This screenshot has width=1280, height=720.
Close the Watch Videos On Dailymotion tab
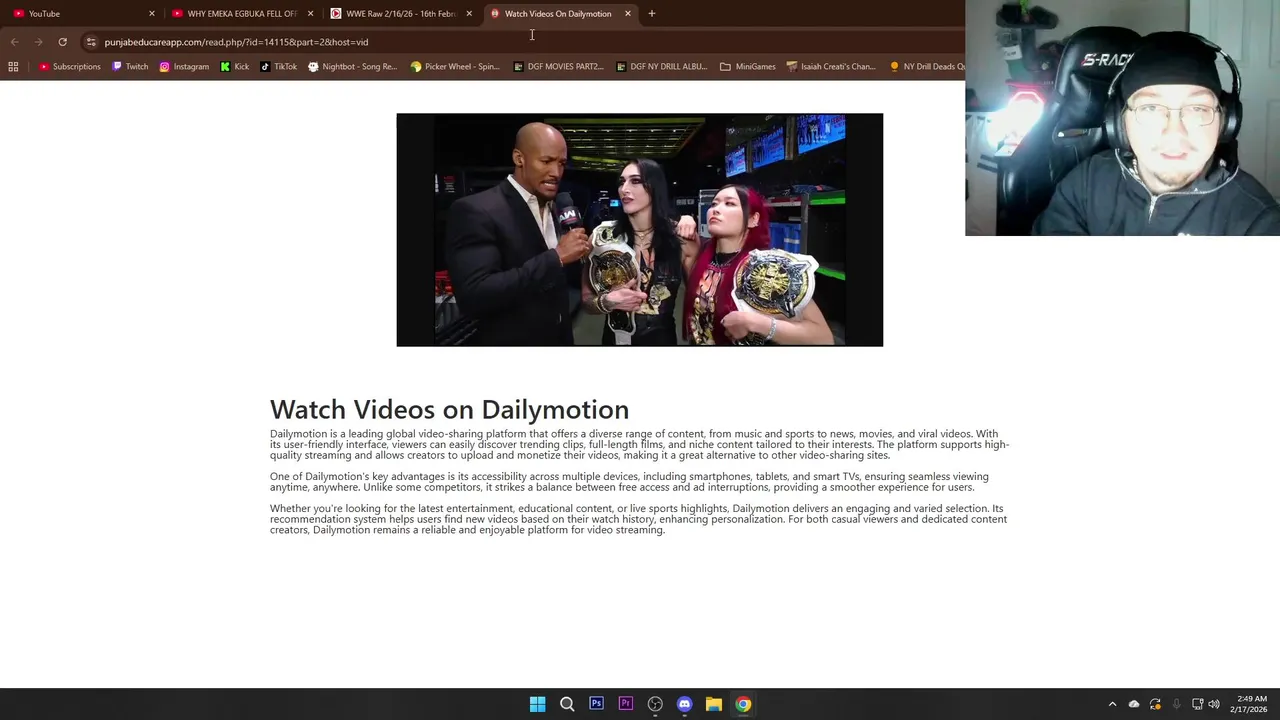point(628,13)
